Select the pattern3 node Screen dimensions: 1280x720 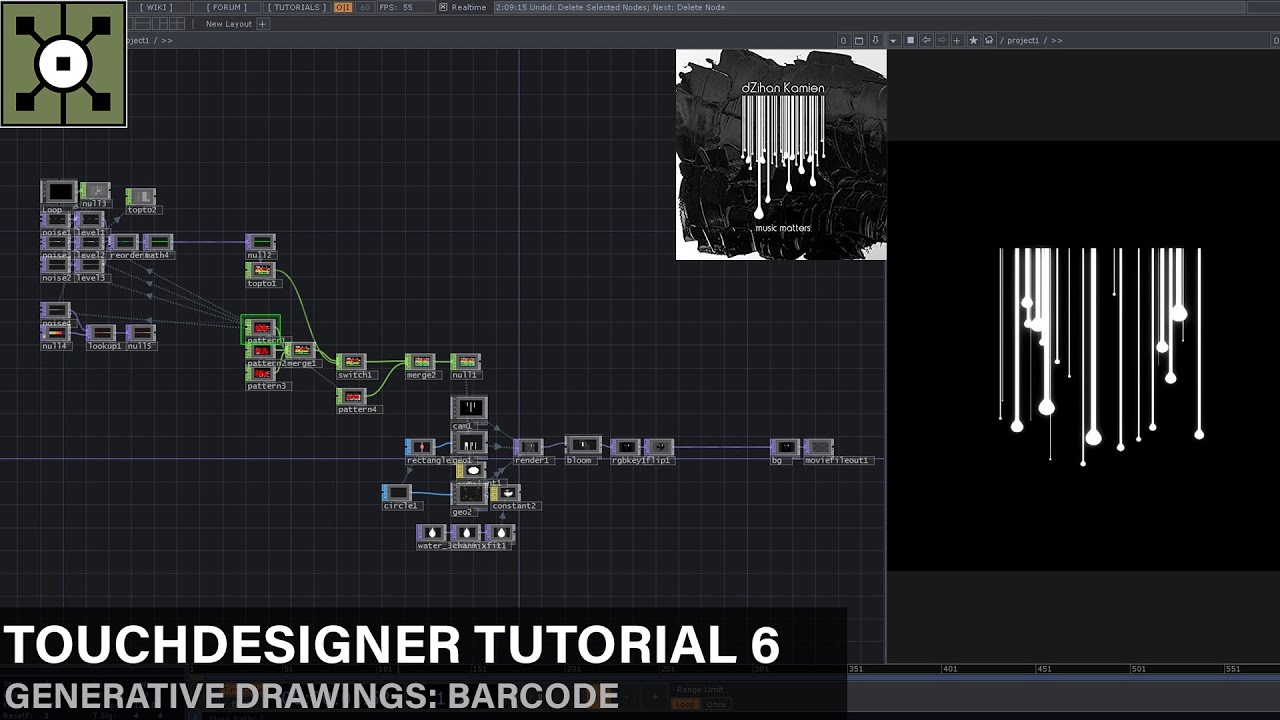pyautogui.click(x=261, y=374)
